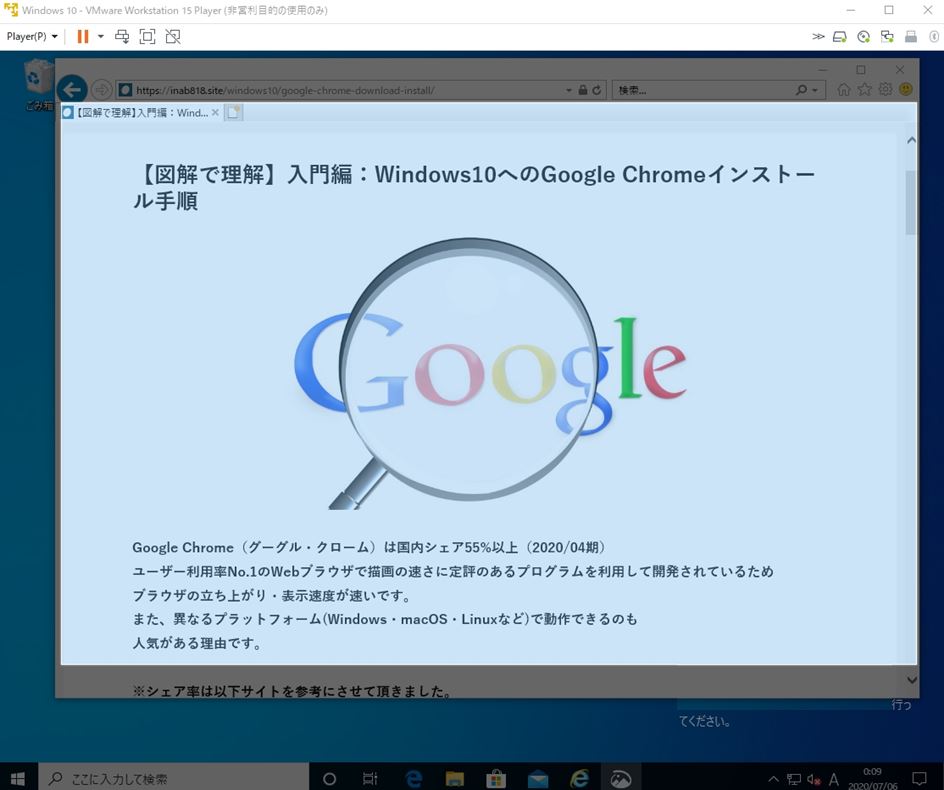
Task: Open a new tab in Internet Explorer
Action: click(x=234, y=113)
